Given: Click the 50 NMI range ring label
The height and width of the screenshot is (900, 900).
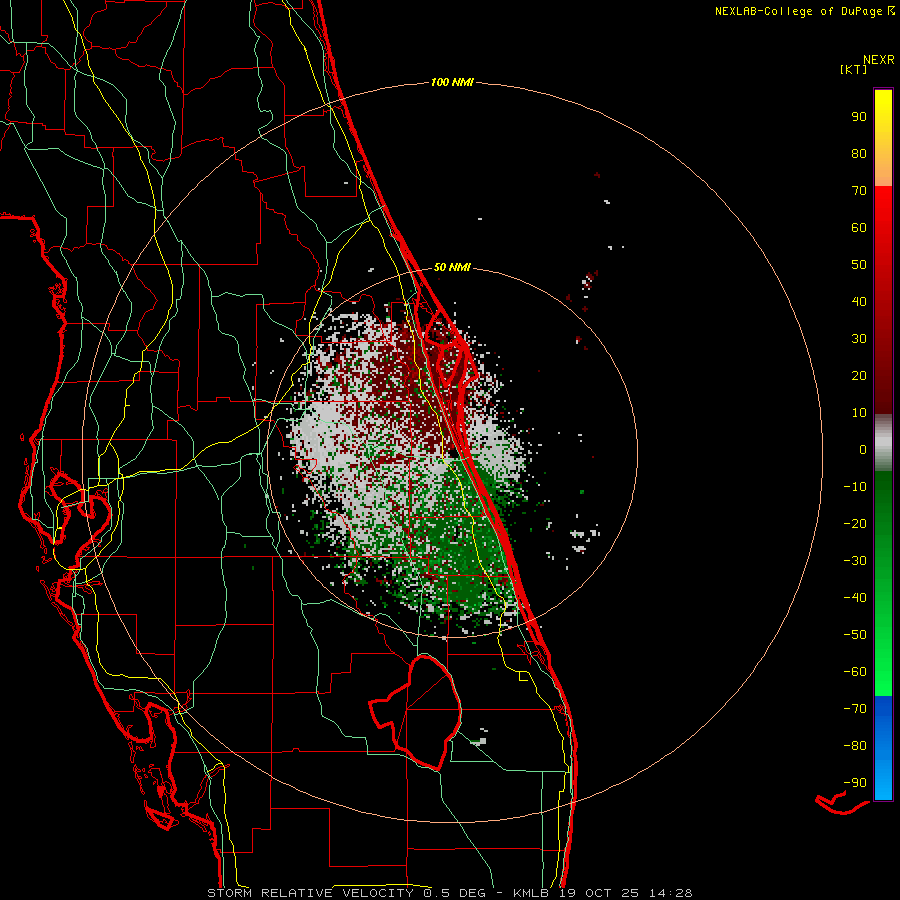Looking at the screenshot, I should 452,267.
